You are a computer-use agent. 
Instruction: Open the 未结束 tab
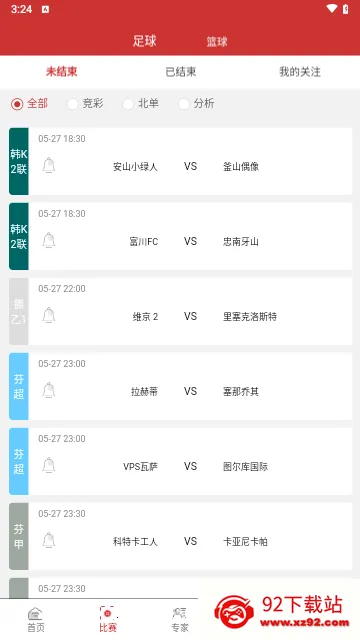(61, 72)
